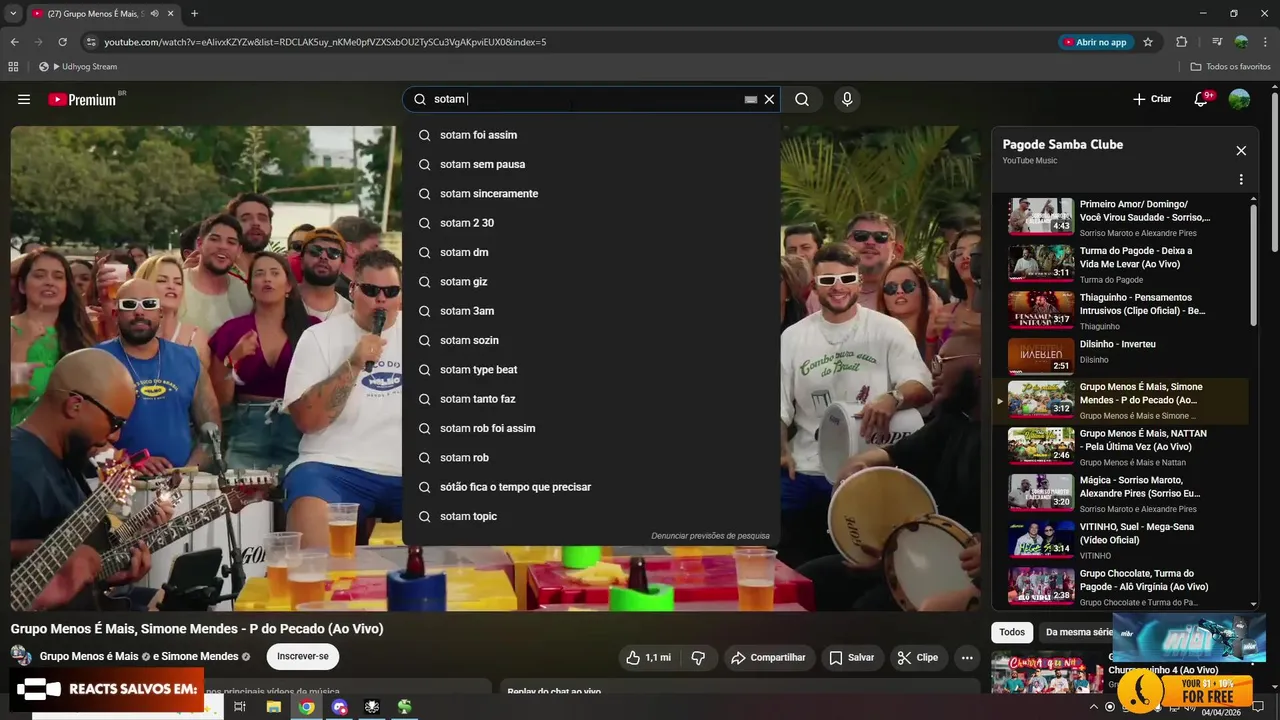Click Denunciar previsões de pesquisa link

(710, 536)
